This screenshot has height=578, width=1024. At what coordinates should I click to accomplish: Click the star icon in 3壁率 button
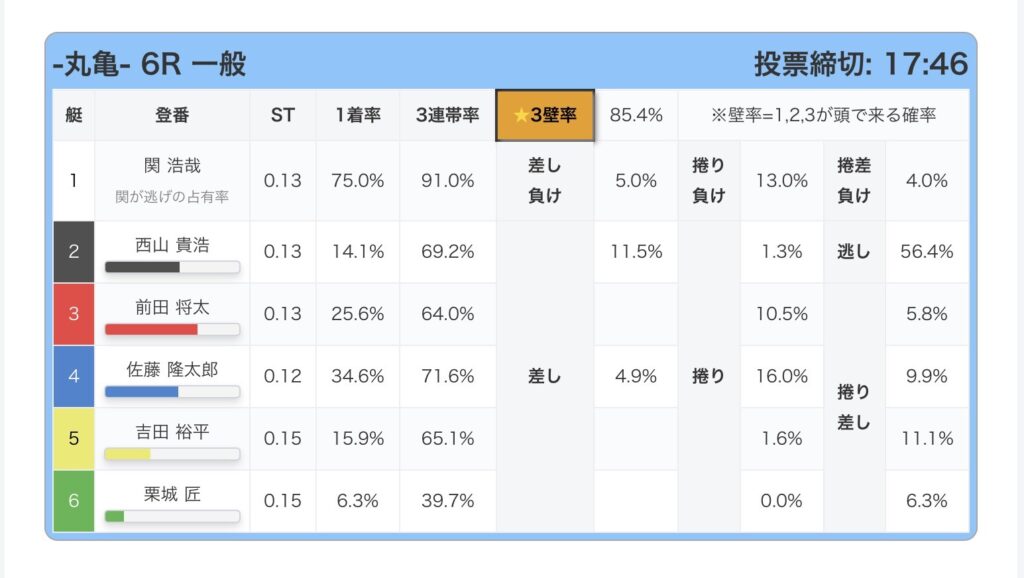pyautogui.click(x=520, y=116)
